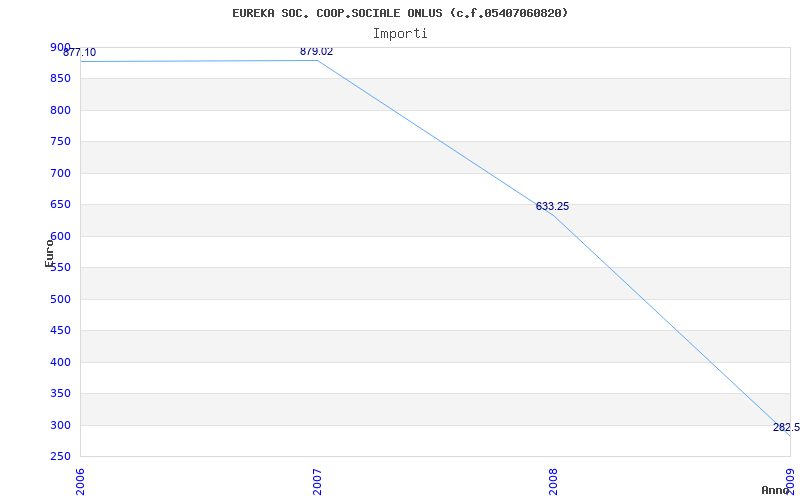Click the 850 y-axis label
The image size is (800, 500).
coord(60,79)
